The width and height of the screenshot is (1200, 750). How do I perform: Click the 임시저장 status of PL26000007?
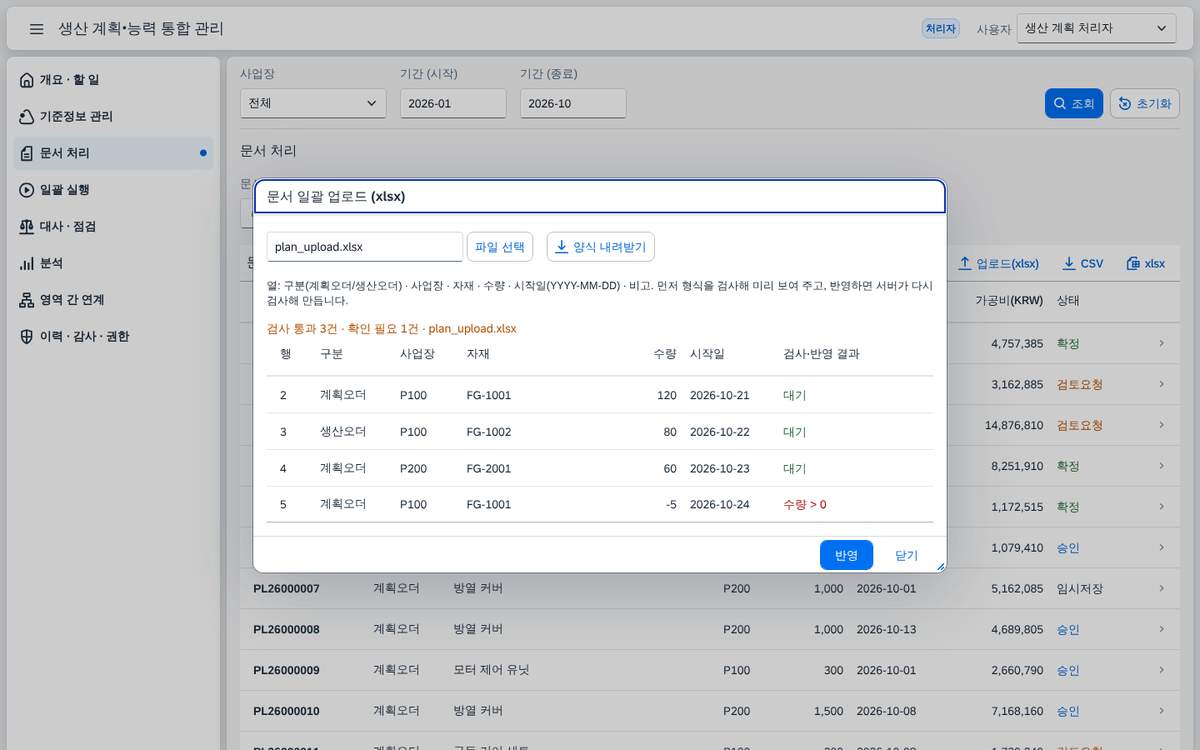1080,589
